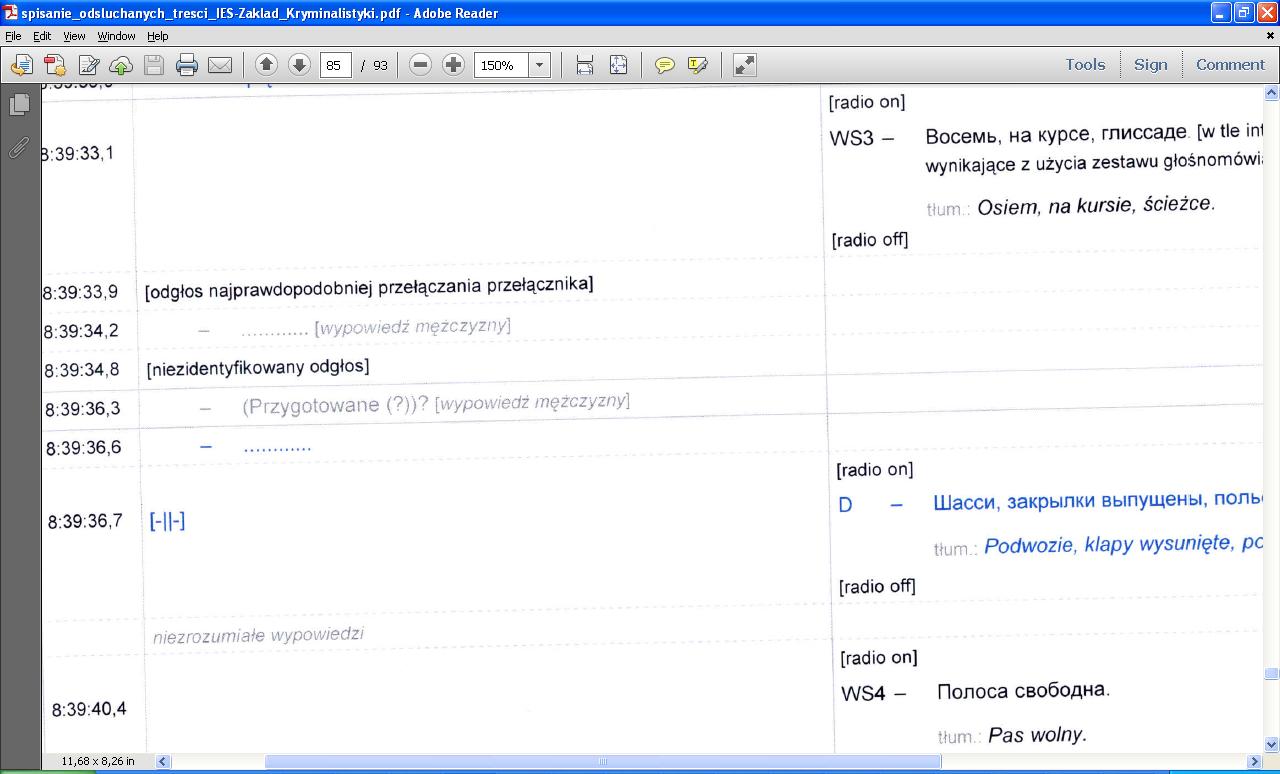The image size is (1280, 774).
Task: Add a sticky note comment
Action: click(x=664, y=65)
